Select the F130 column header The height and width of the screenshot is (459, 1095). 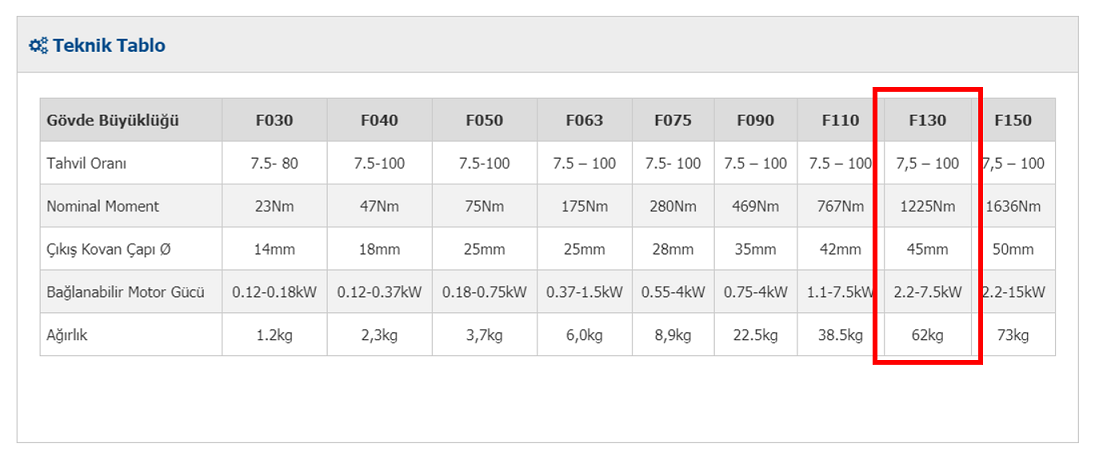927,120
